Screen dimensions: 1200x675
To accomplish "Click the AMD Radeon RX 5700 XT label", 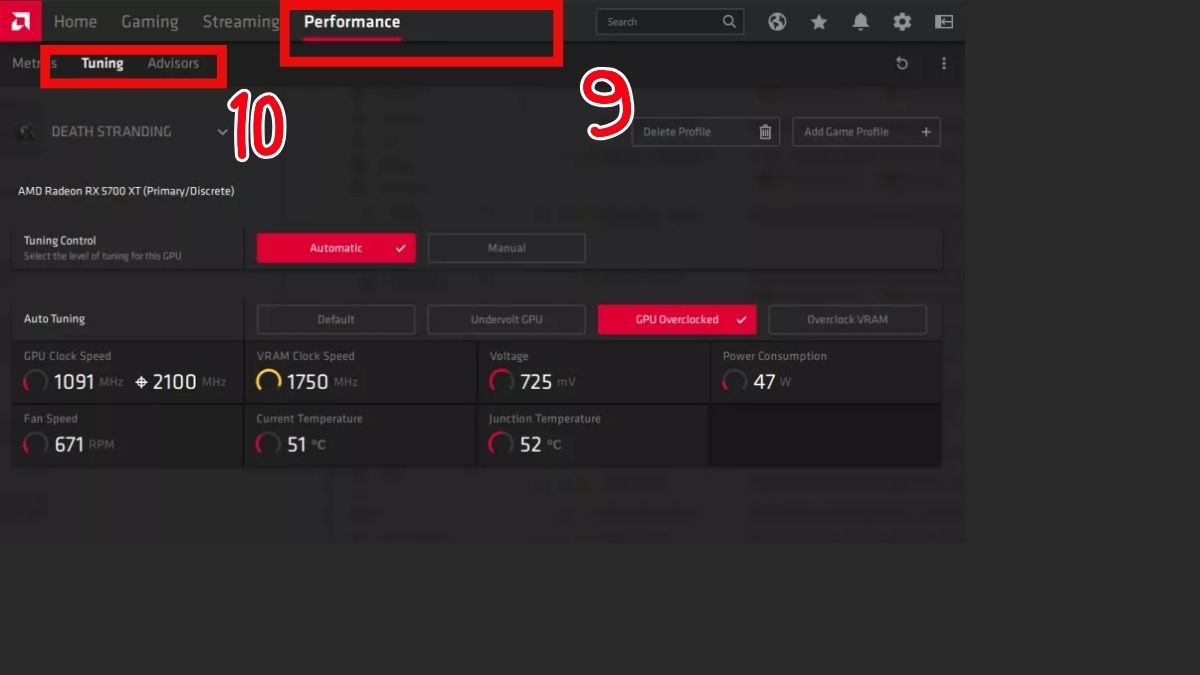I will coord(126,190).
